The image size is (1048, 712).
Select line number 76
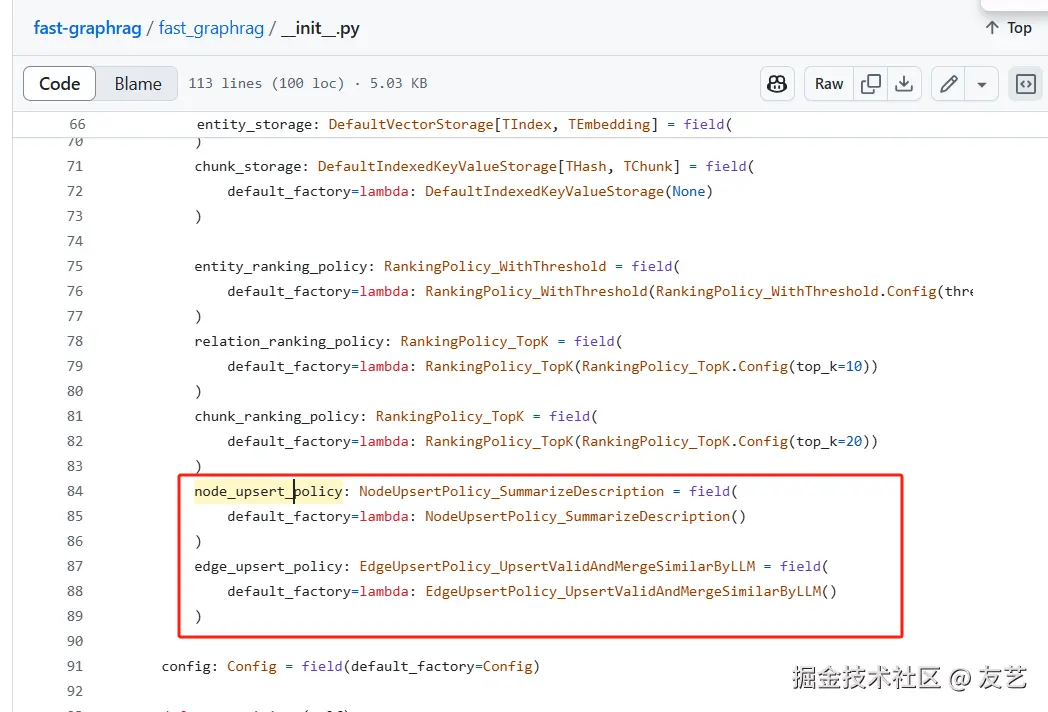point(75,291)
